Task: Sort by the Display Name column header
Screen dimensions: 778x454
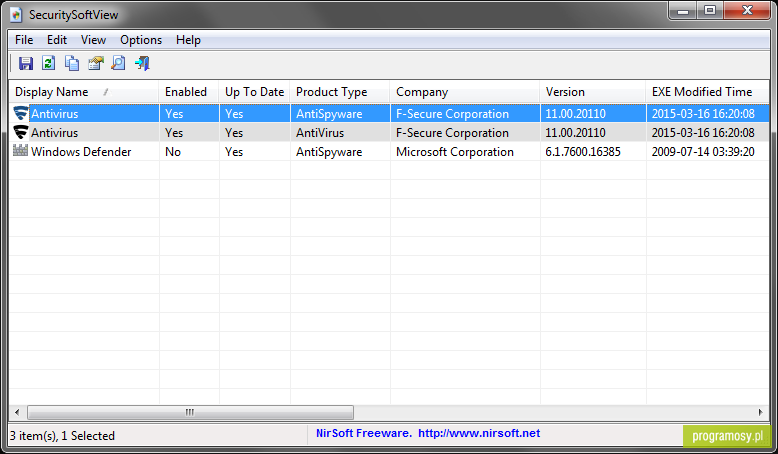Action: [84, 92]
